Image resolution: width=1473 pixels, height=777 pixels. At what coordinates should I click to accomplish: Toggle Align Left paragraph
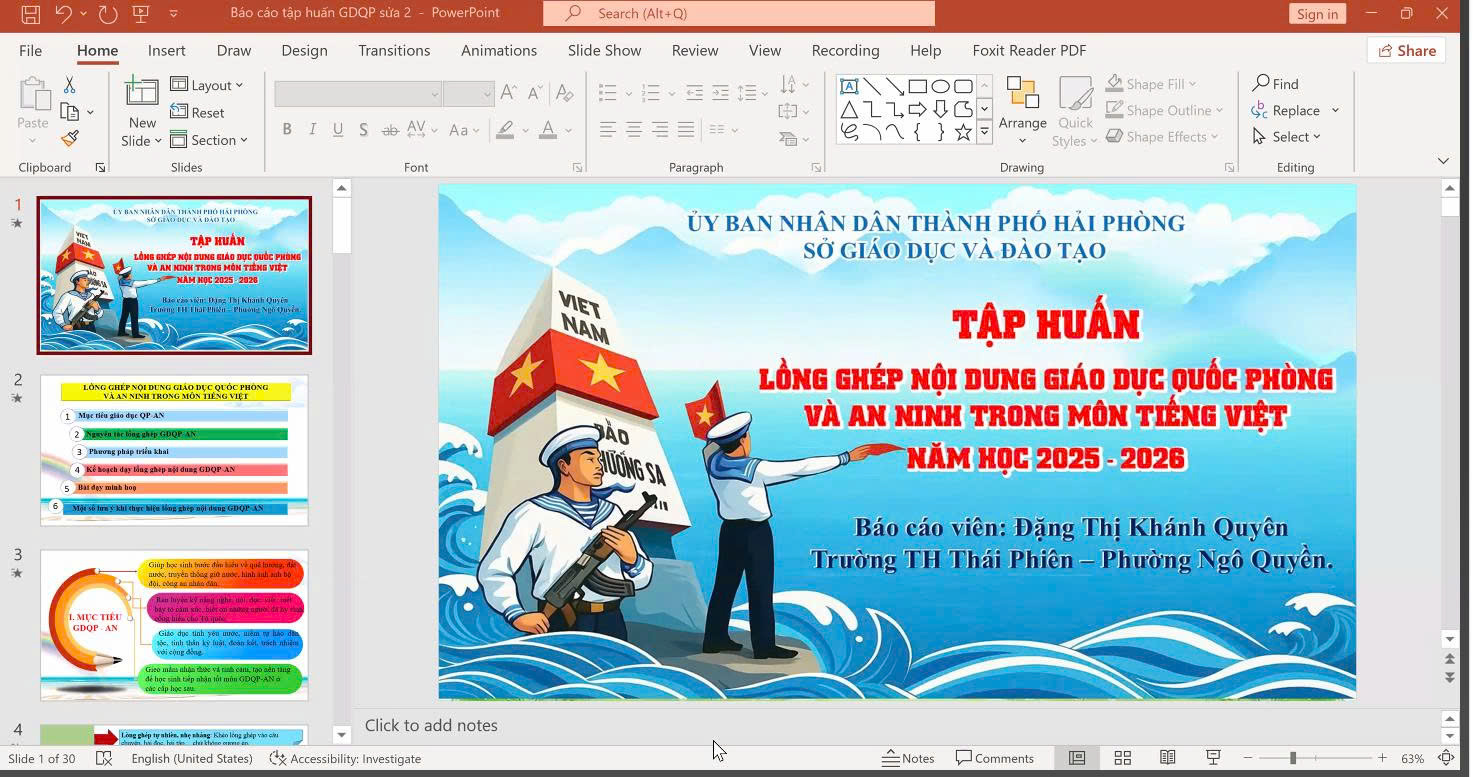pyautogui.click(x=608, y=129)
